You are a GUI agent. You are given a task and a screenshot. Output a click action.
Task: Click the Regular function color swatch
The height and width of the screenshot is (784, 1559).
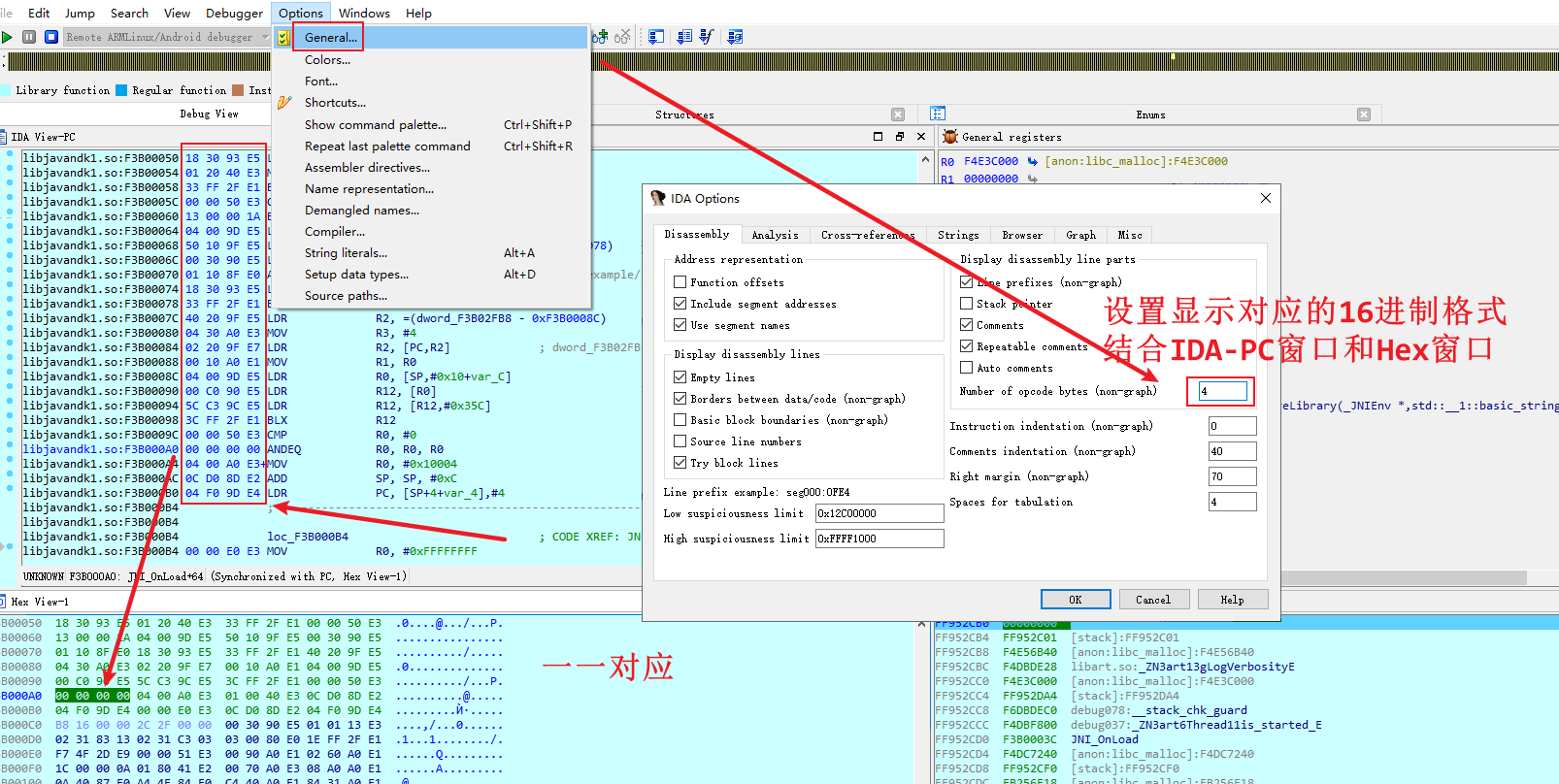tap(121, 90)
